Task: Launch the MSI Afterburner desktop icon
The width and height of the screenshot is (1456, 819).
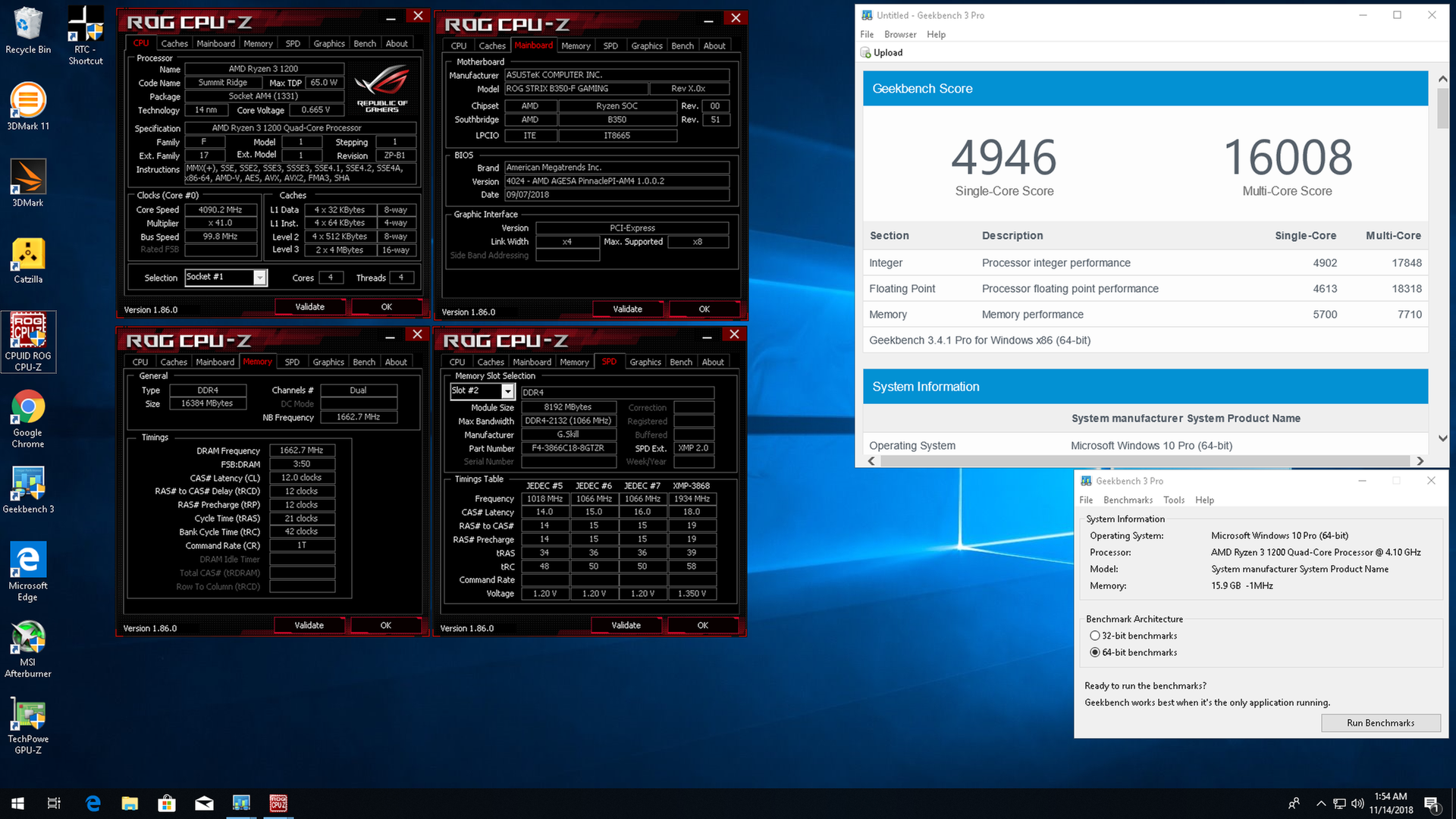Action: [x=28, y=648]
